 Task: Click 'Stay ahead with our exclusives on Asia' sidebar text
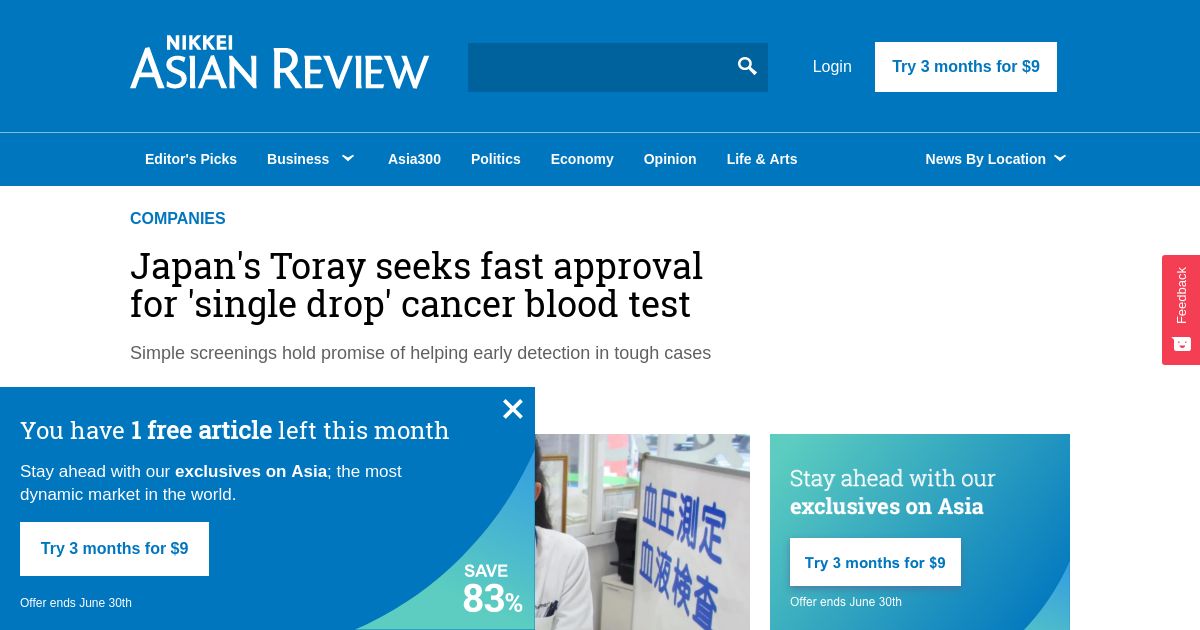pos(892,492)
